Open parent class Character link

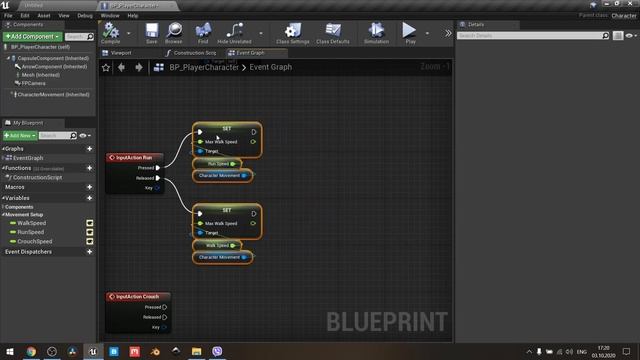(624, 16)
